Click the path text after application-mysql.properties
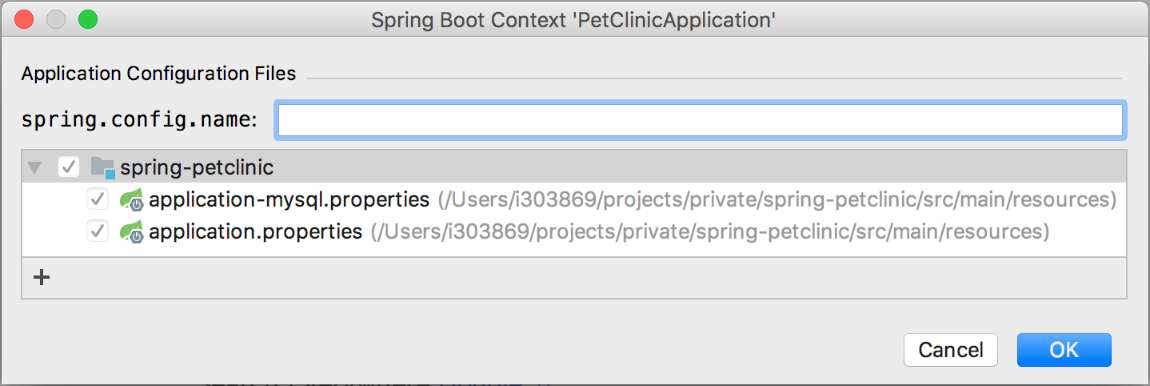The height and width of the screenshot is (386, 1150). click(x=777, y=200)
